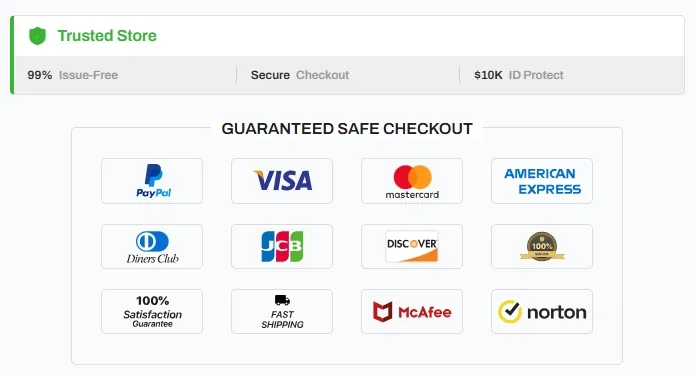Open the Norton security badge
The width and height of the screenshot is (696, 376).
[542, 312]
